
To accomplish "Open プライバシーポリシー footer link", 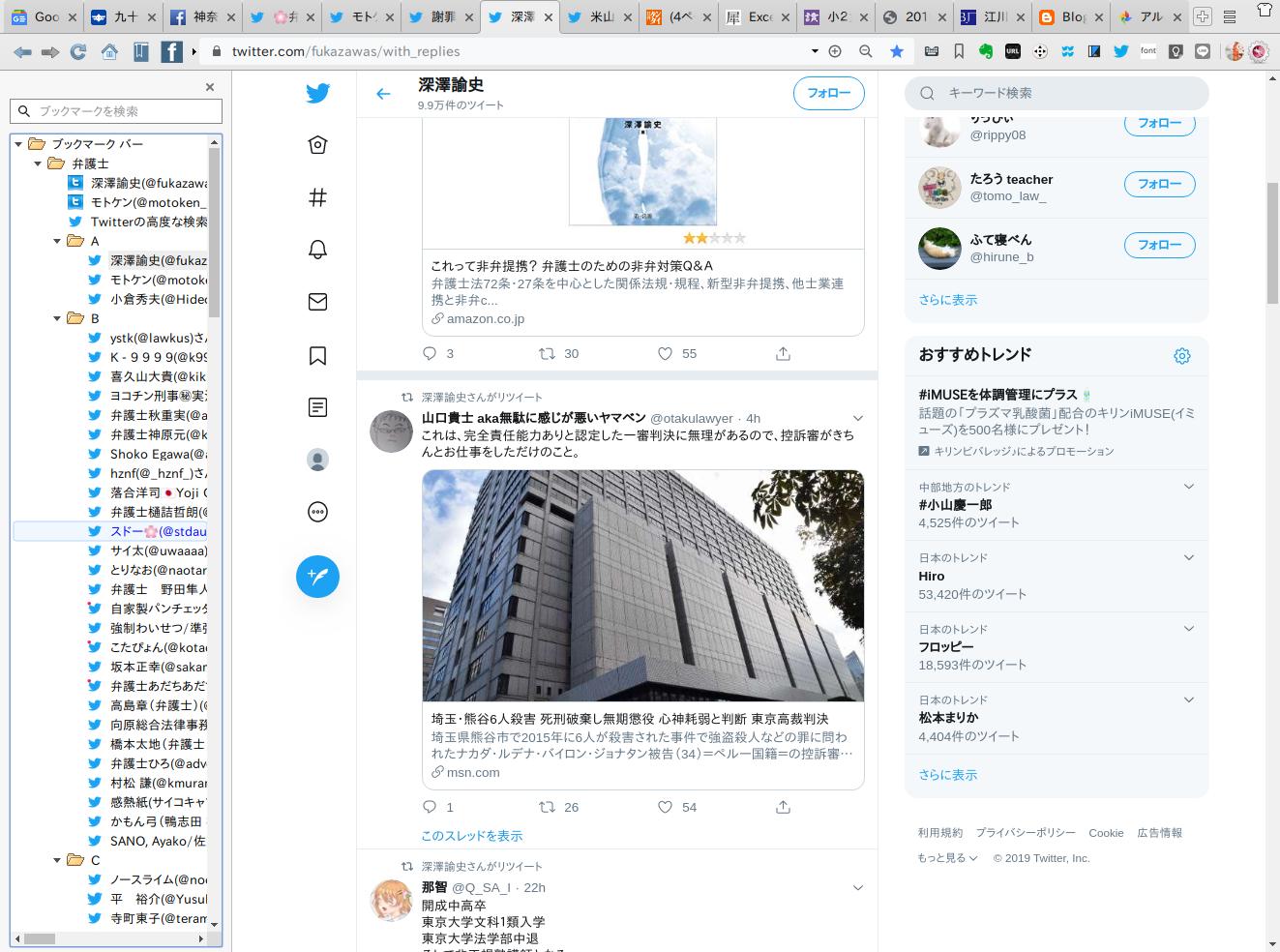I will coord(1026,833).
